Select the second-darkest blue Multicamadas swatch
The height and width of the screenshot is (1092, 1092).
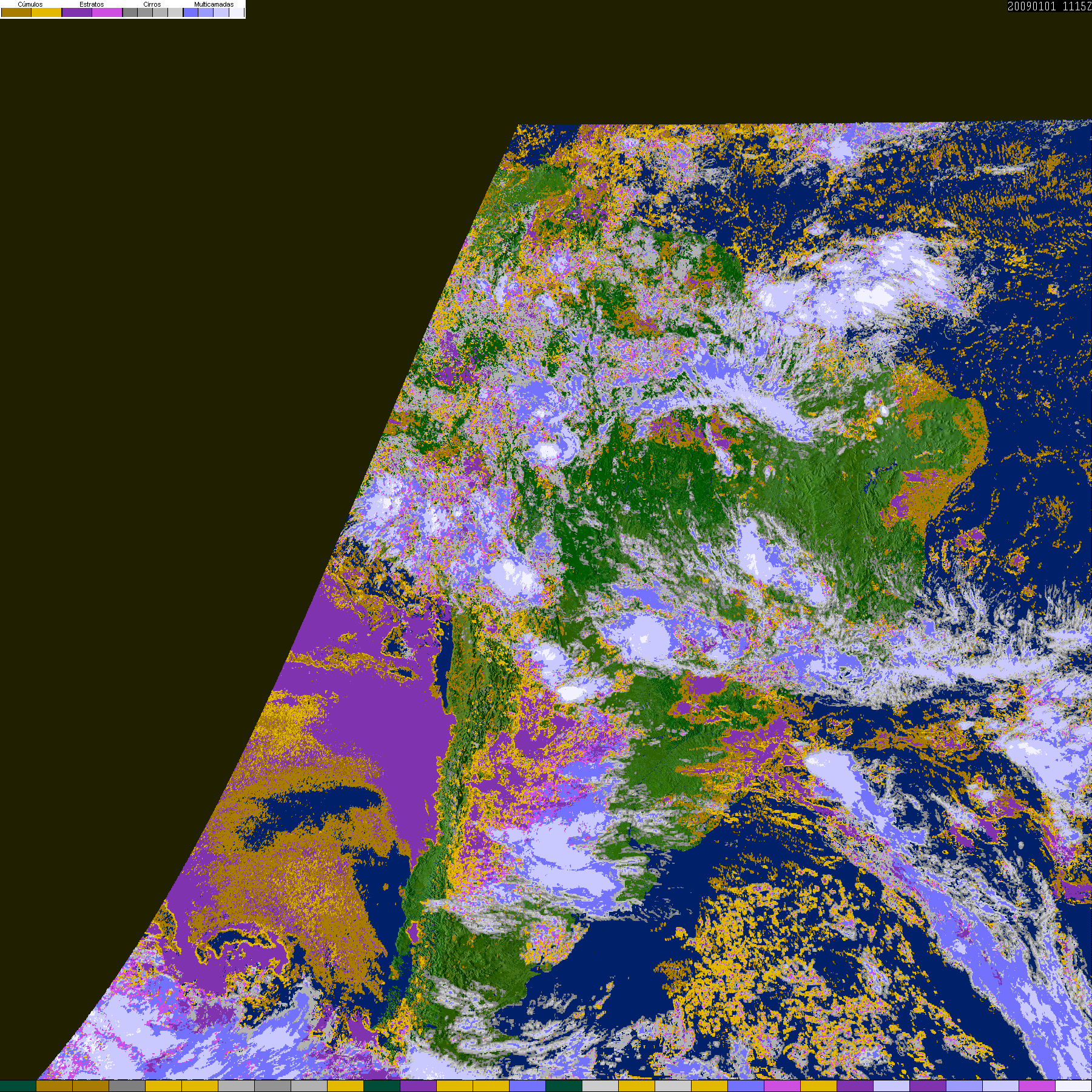[206, 13]
